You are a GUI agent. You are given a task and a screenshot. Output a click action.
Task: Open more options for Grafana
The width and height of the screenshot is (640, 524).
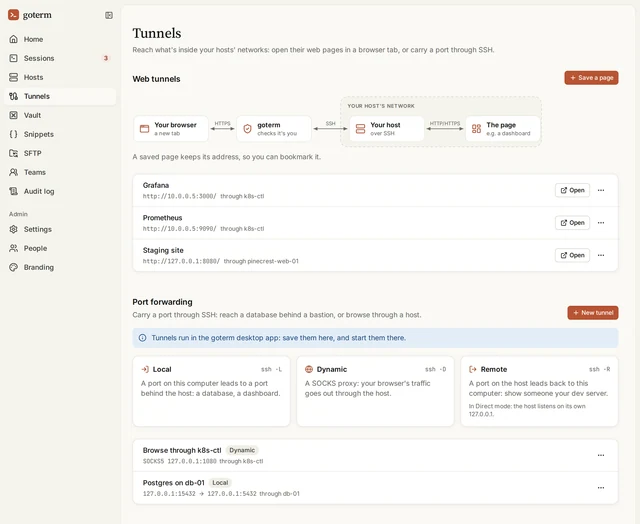pyautogui.click(x=601, y=190)
